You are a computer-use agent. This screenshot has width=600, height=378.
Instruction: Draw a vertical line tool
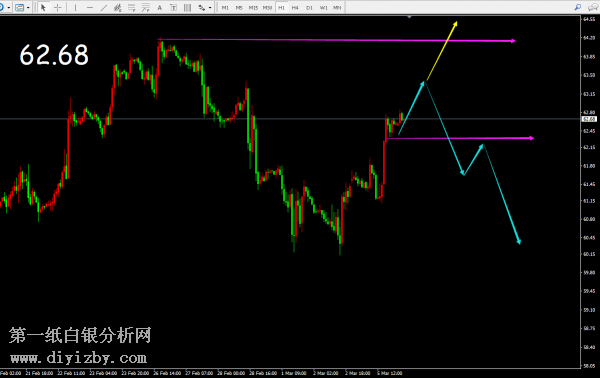tap(75, 7)
